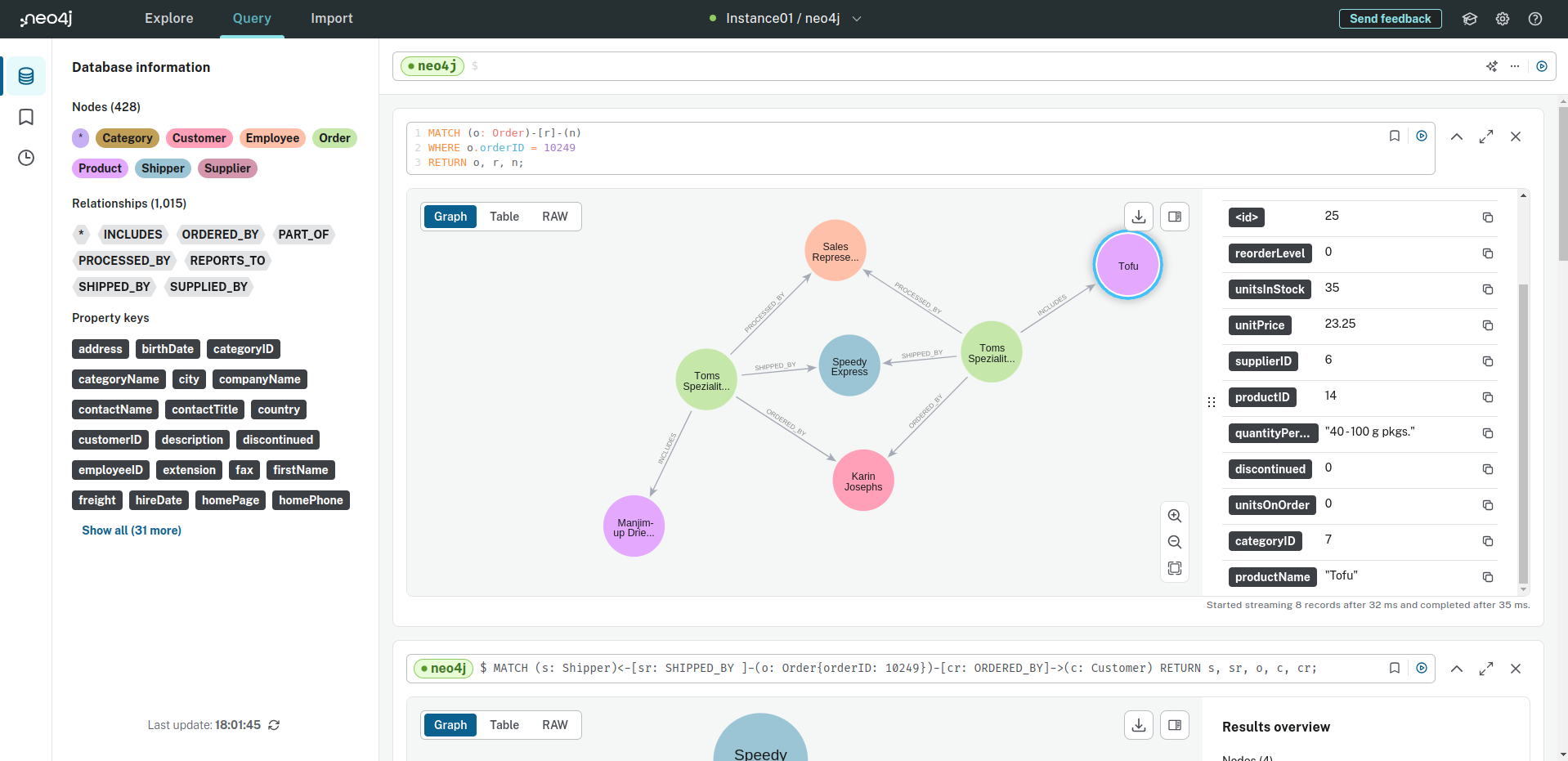Expand first result frame to fullscreen
Viewport: 1568px width, 761px height.
tap(1486, 137)
